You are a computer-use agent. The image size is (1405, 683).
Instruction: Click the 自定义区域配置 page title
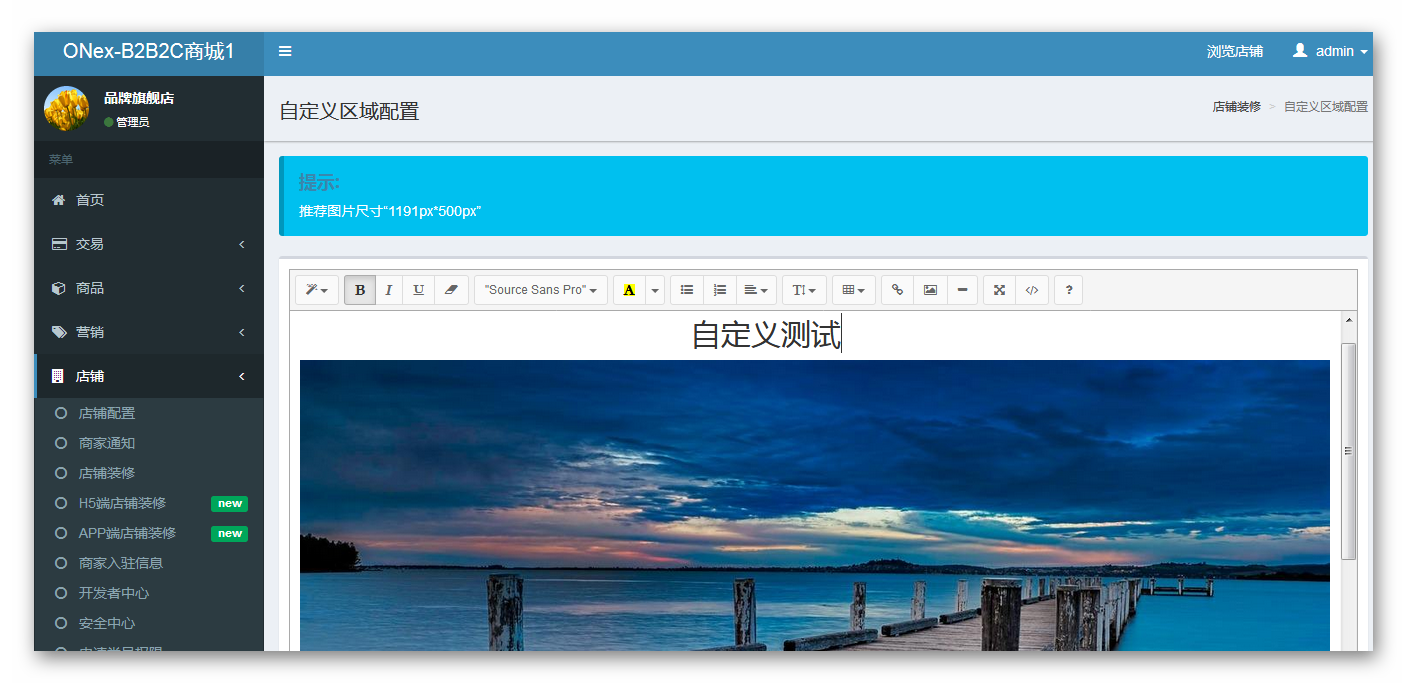click(x=349, y=111)
